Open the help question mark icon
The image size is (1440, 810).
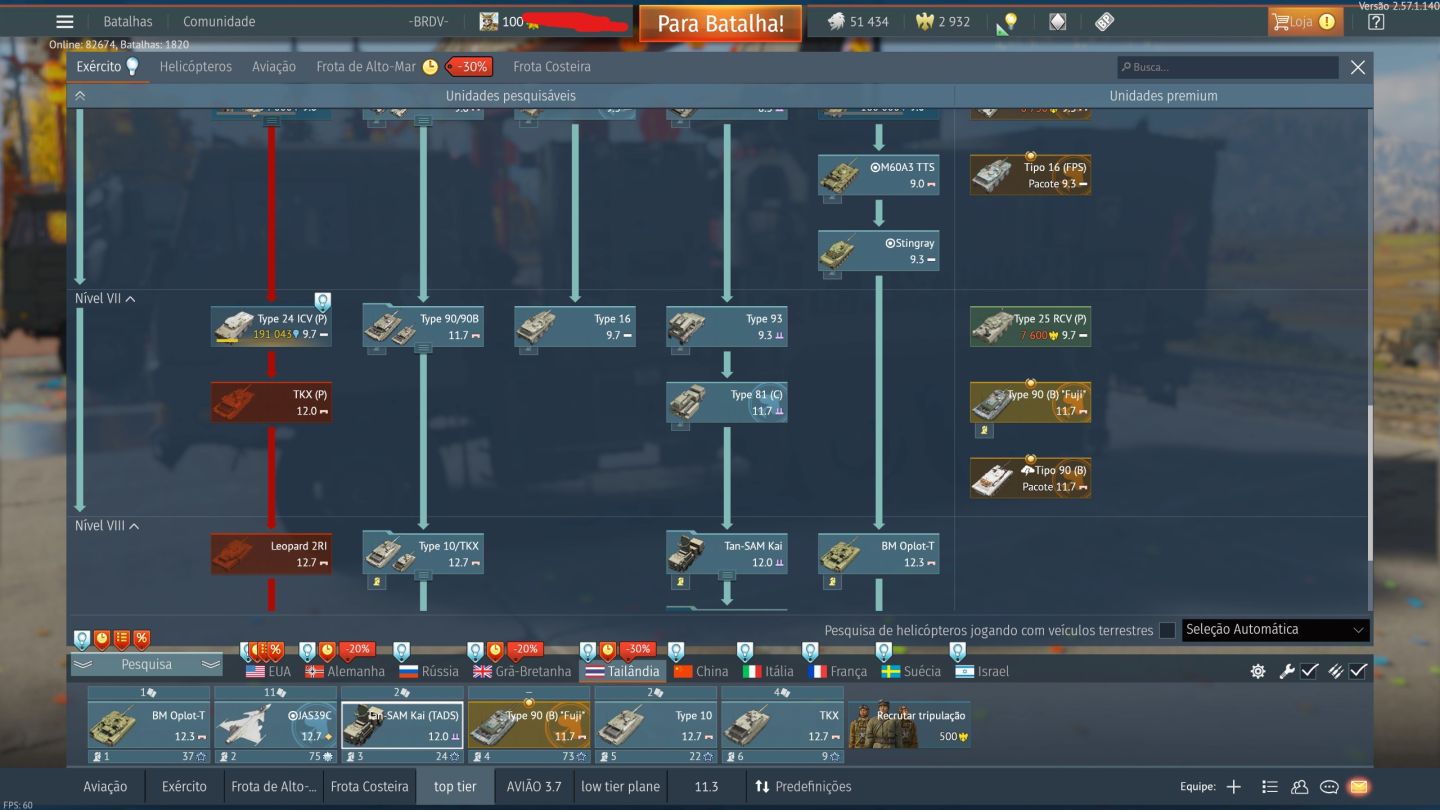[x=1377, y=22]
